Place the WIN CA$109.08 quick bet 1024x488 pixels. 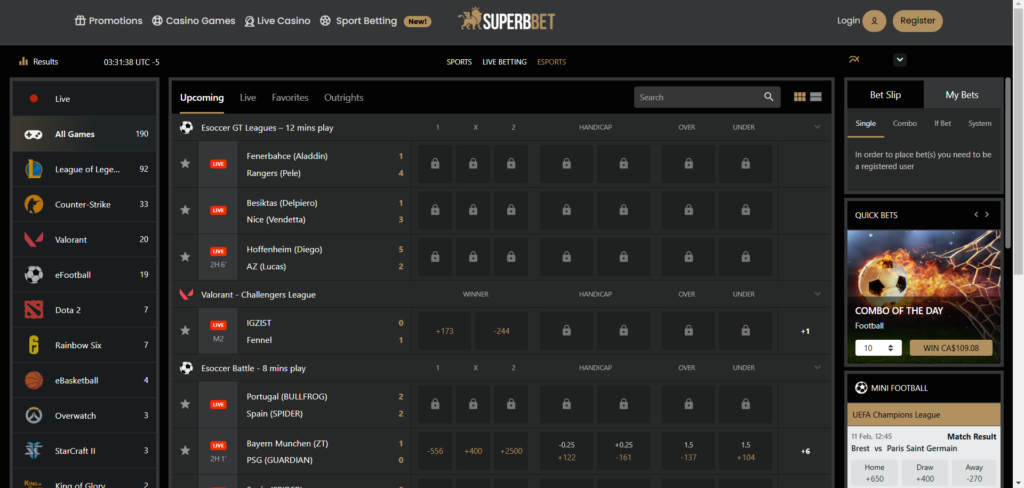click(x=950, y=348)
